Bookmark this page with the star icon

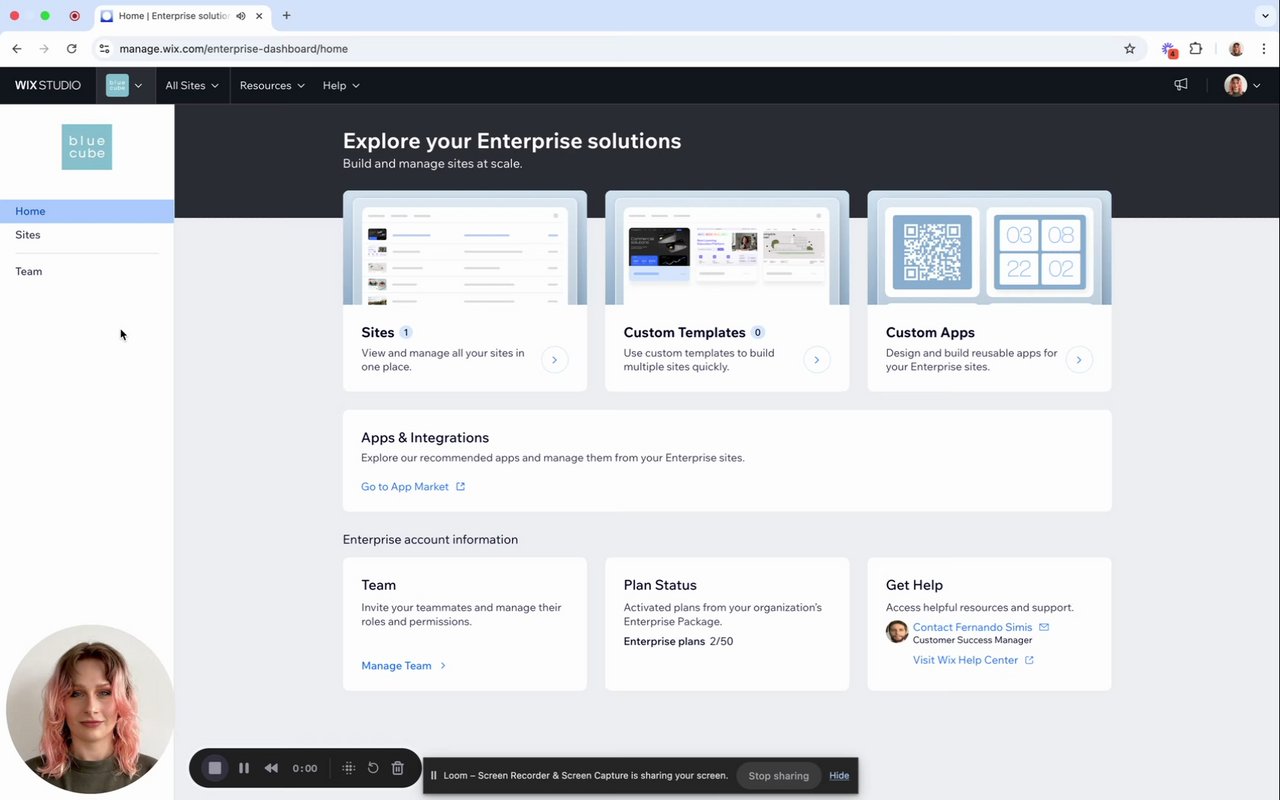point(1130,48)
